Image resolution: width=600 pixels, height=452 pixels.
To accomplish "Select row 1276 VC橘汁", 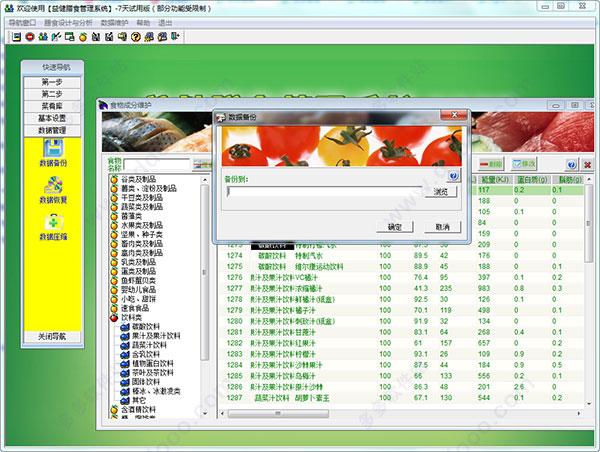I will (401, 277).
